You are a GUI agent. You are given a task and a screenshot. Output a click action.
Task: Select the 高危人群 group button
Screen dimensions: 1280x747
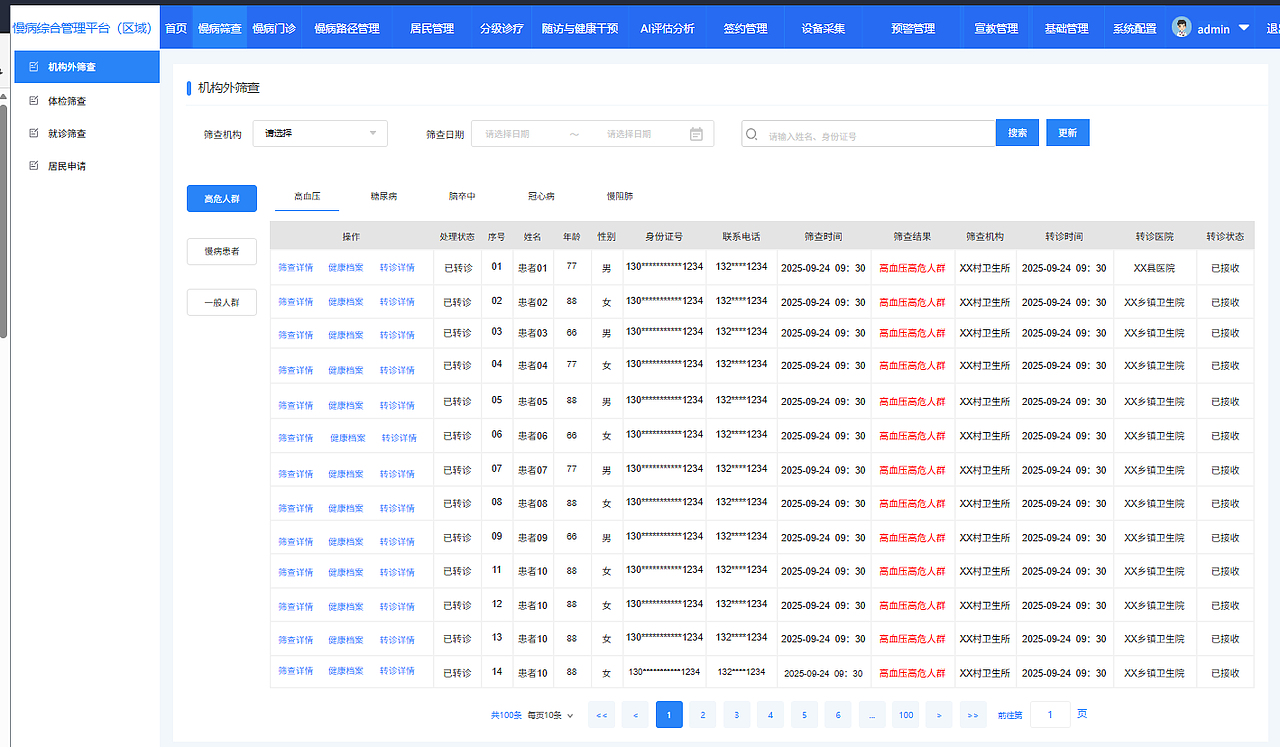222,198
